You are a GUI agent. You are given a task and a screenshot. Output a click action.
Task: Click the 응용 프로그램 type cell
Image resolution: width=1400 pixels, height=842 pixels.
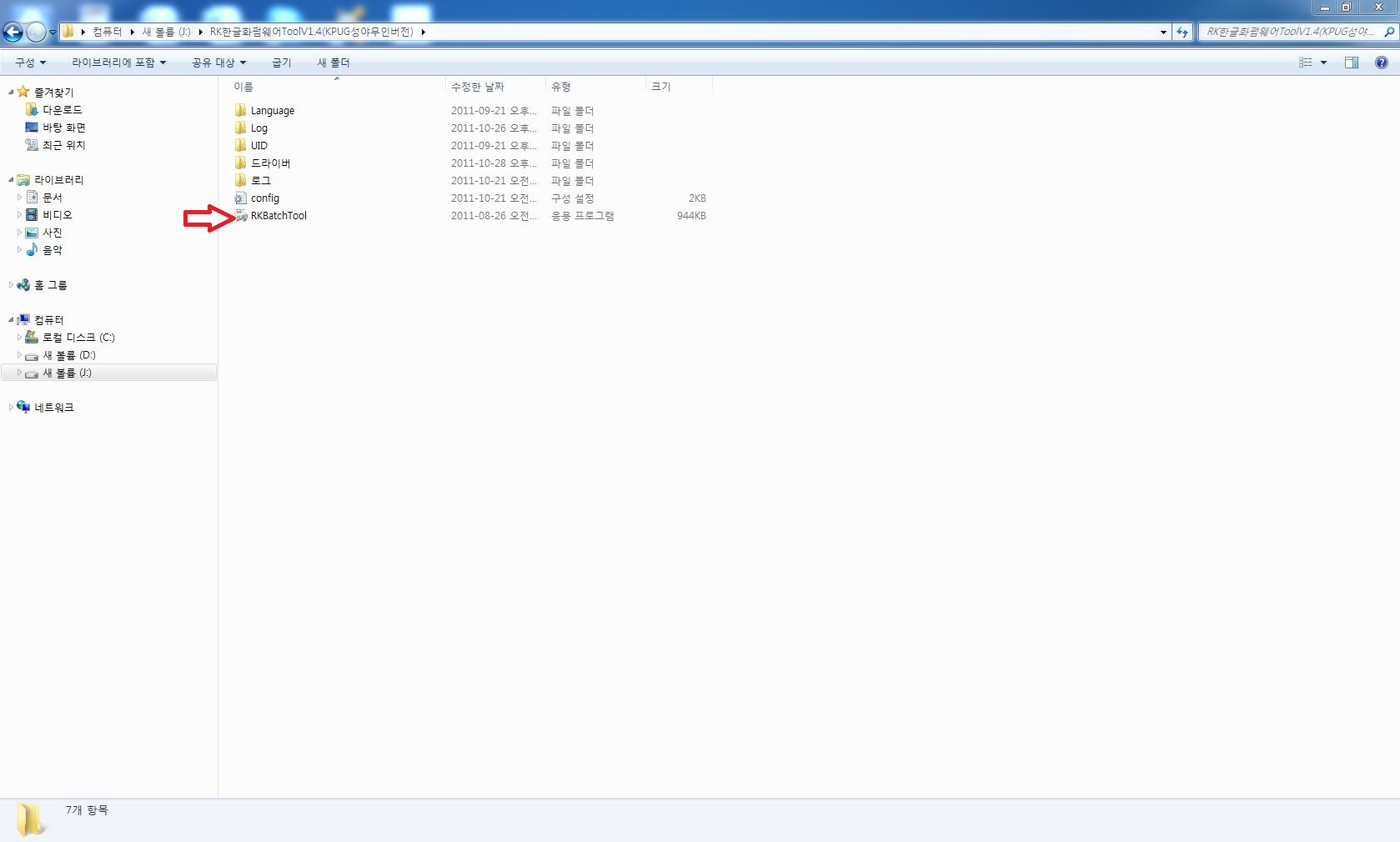pos(582,215)
